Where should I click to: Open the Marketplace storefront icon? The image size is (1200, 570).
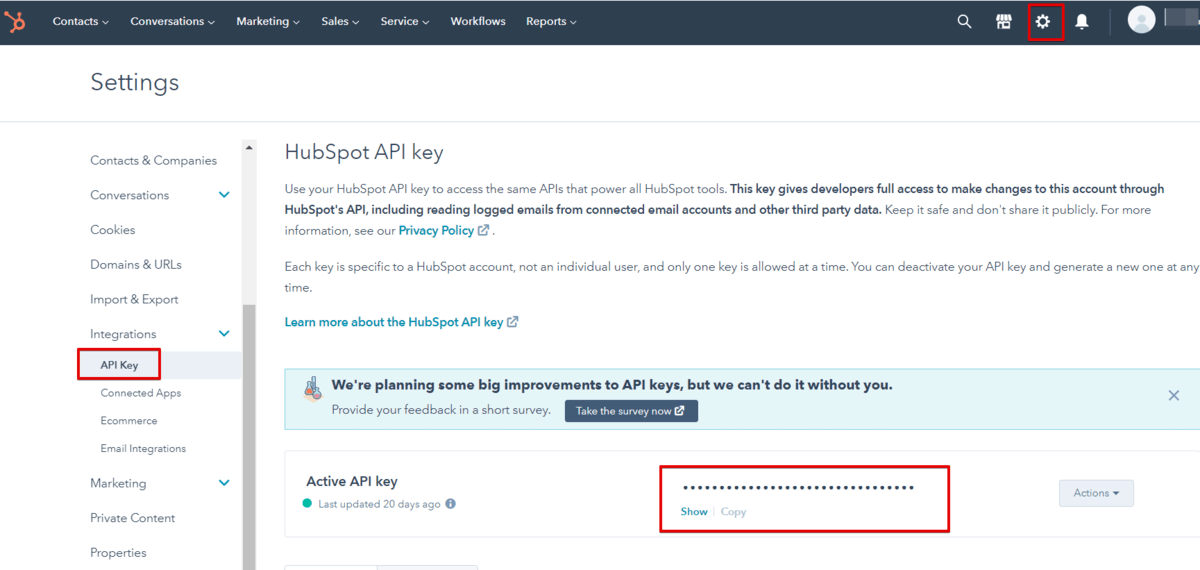1004,21
